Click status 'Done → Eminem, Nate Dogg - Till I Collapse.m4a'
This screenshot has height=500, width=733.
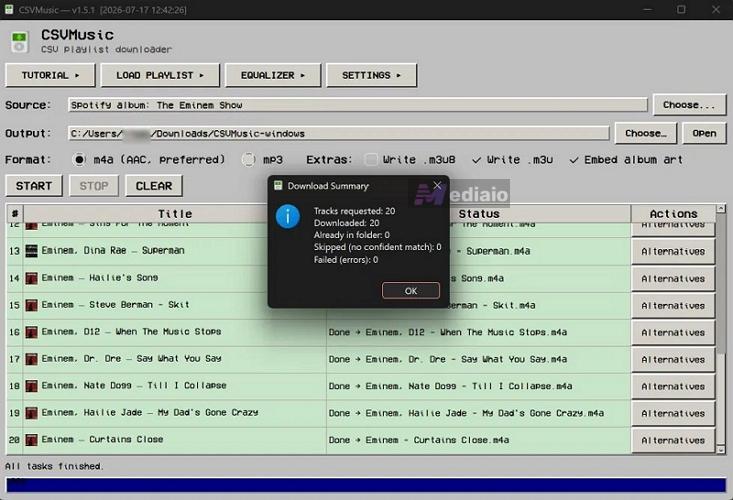click(x=450, y=386)
